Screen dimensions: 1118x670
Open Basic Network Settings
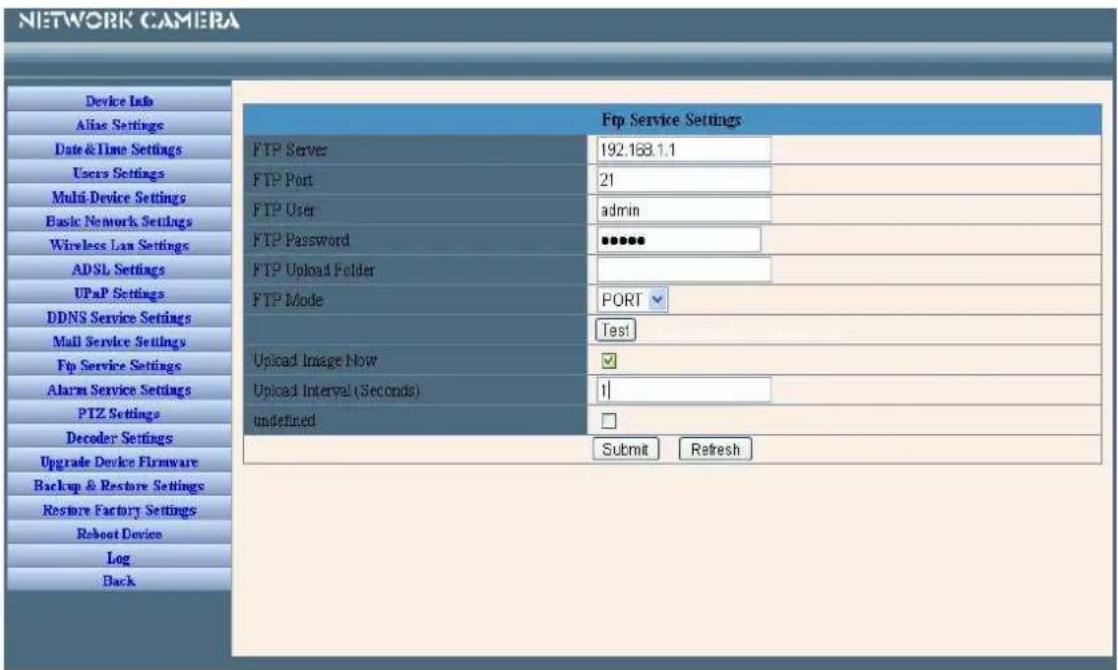(119, 222)
